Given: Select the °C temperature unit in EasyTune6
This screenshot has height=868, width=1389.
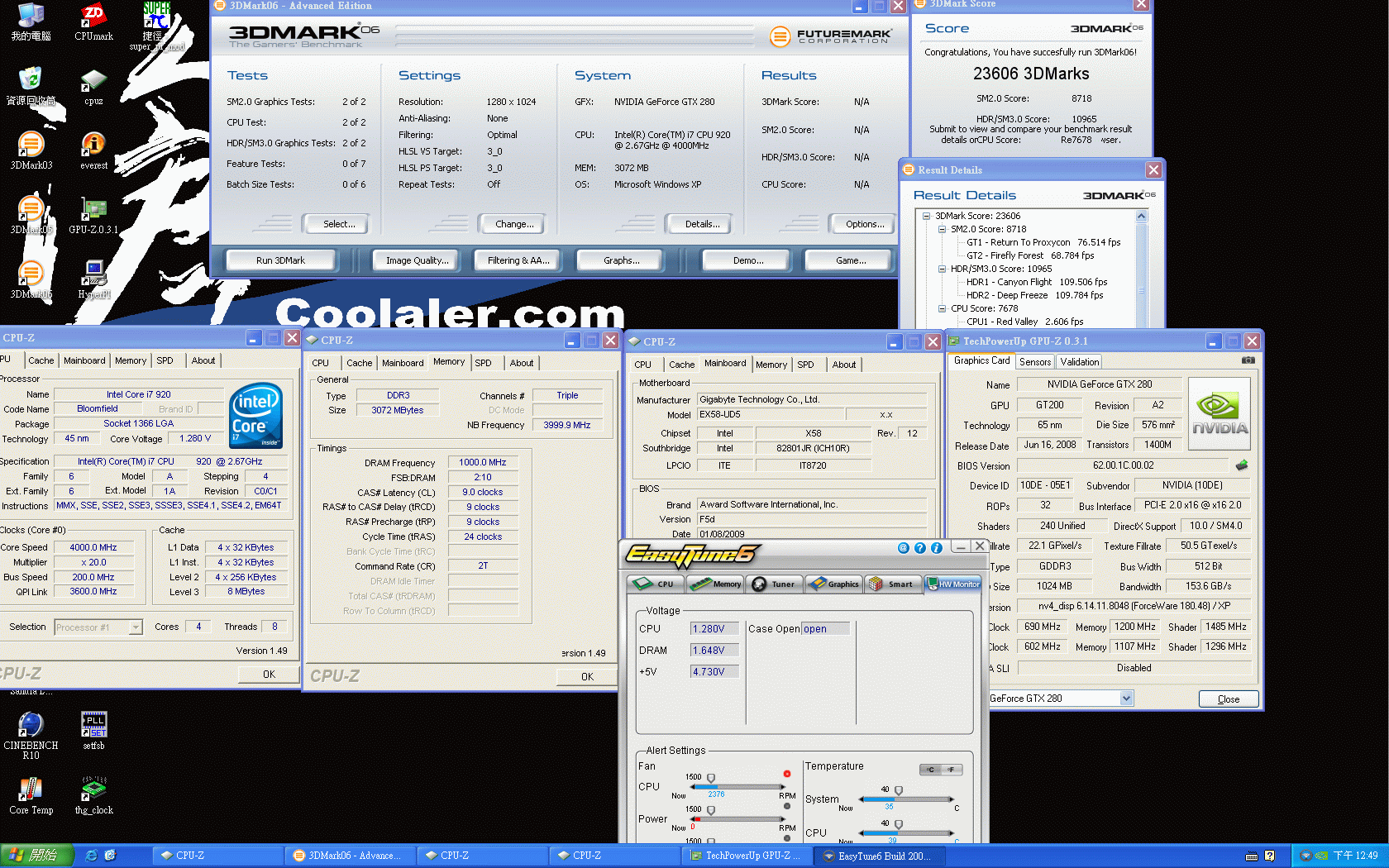Looking at the screenshot, I should (931, 770).
